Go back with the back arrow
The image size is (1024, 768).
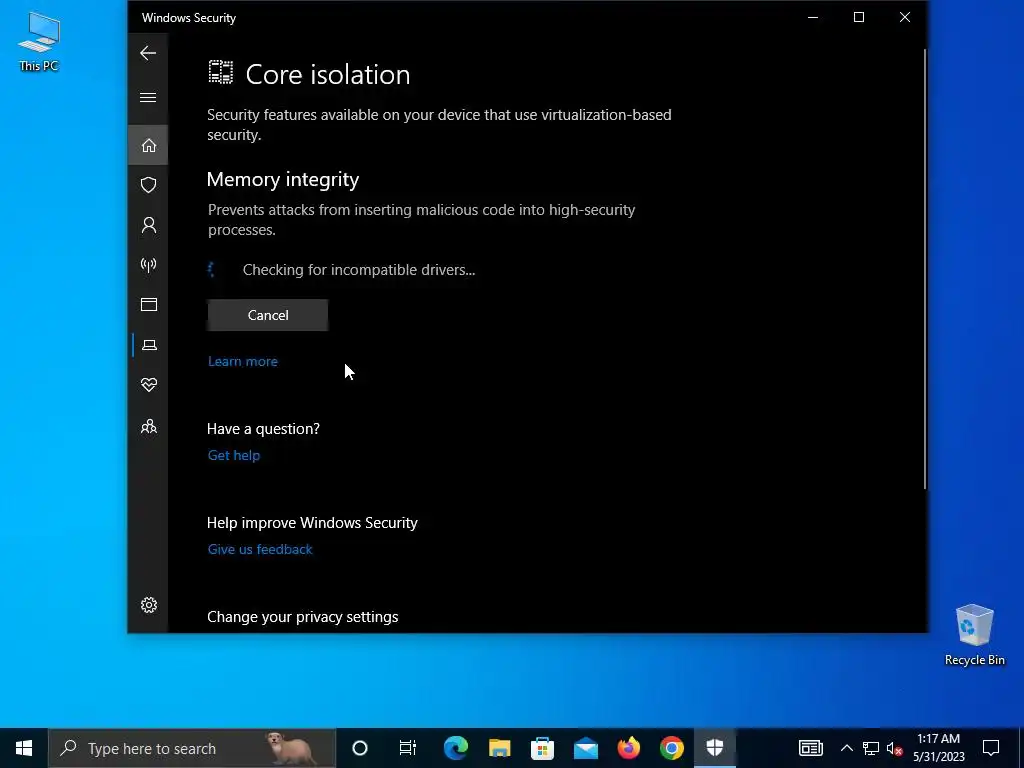148,53
